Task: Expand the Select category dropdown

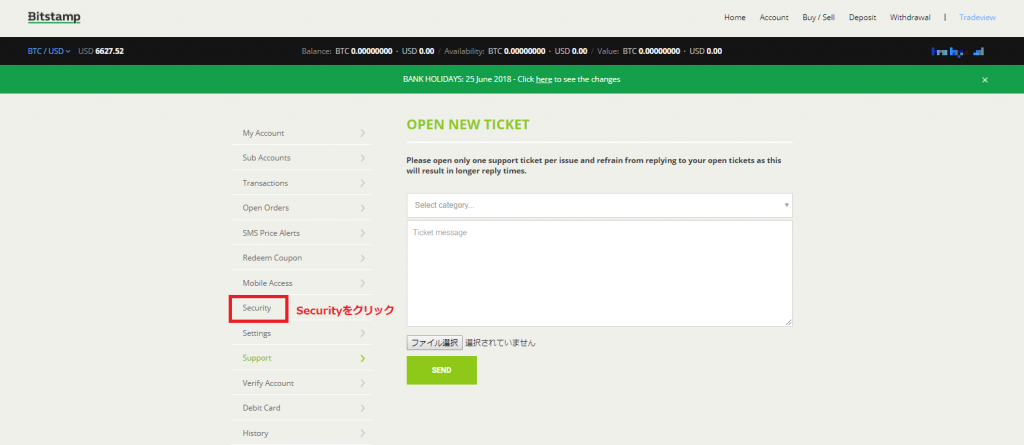Action: [599, 205]
